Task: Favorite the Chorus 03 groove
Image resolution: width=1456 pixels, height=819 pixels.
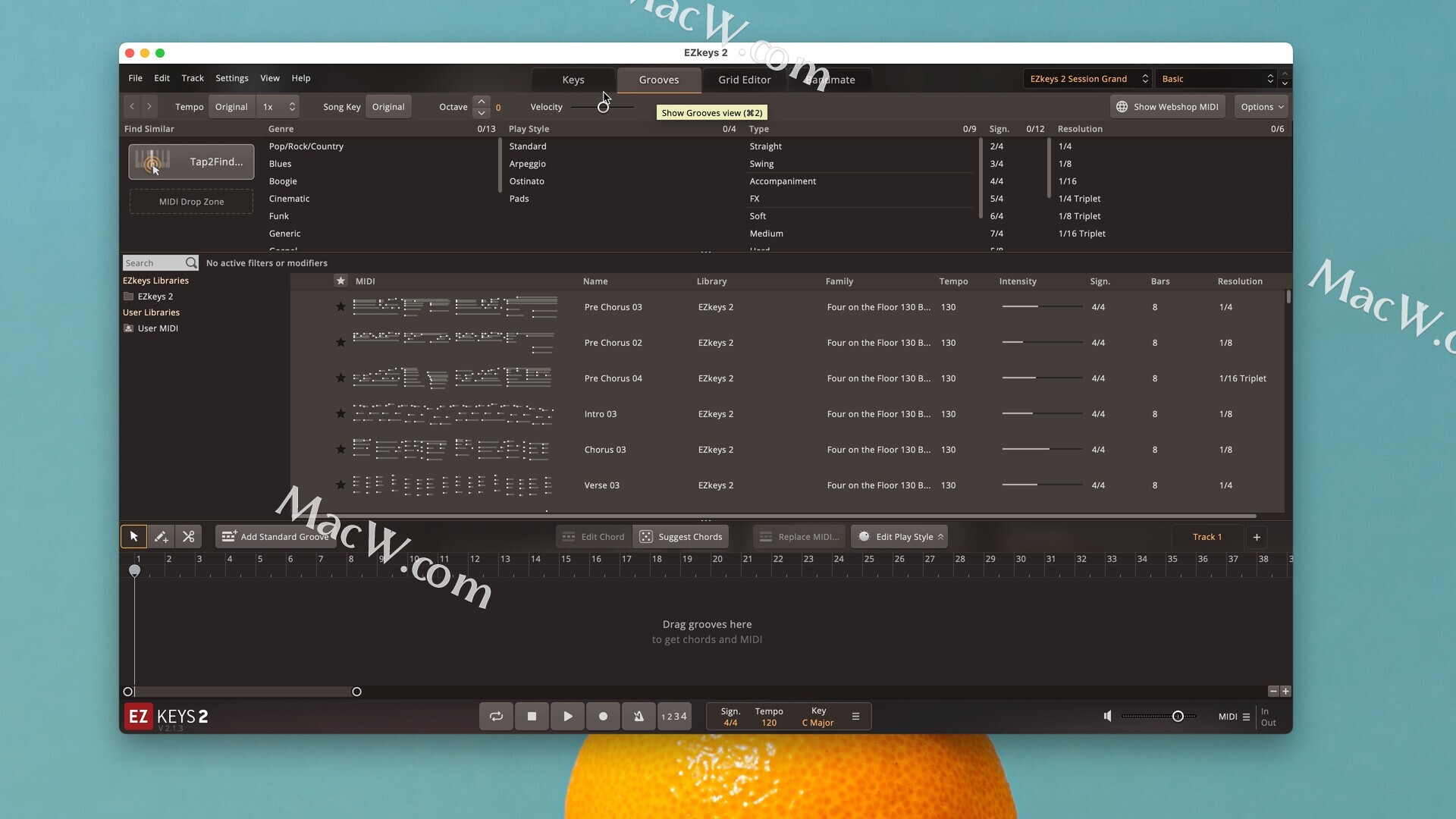Action: 340,450
